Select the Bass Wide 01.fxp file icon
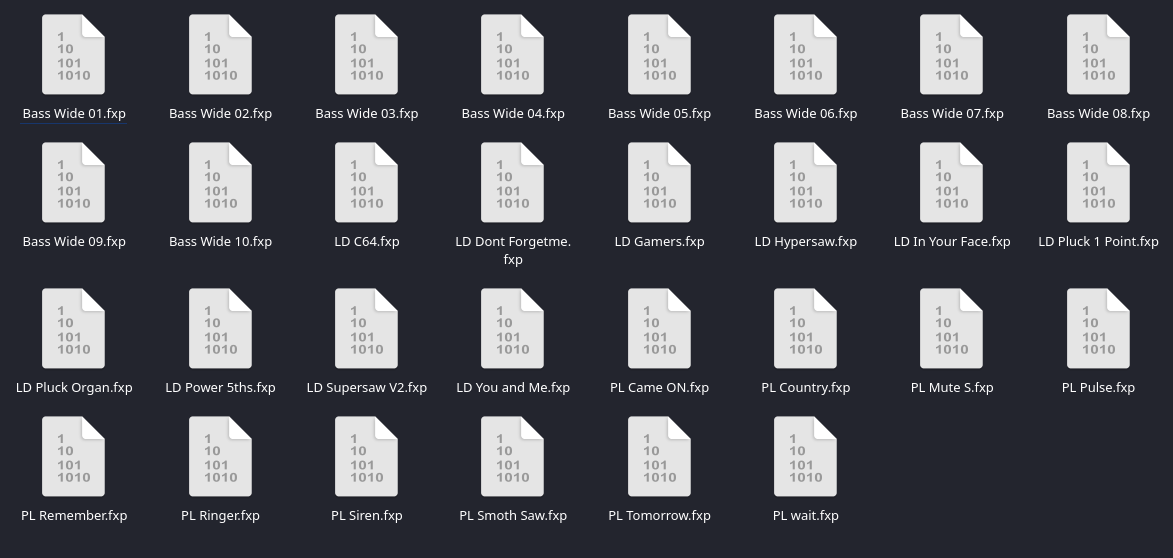The width and height of the screenshot is (1173, 558). [x=73, y=55]
